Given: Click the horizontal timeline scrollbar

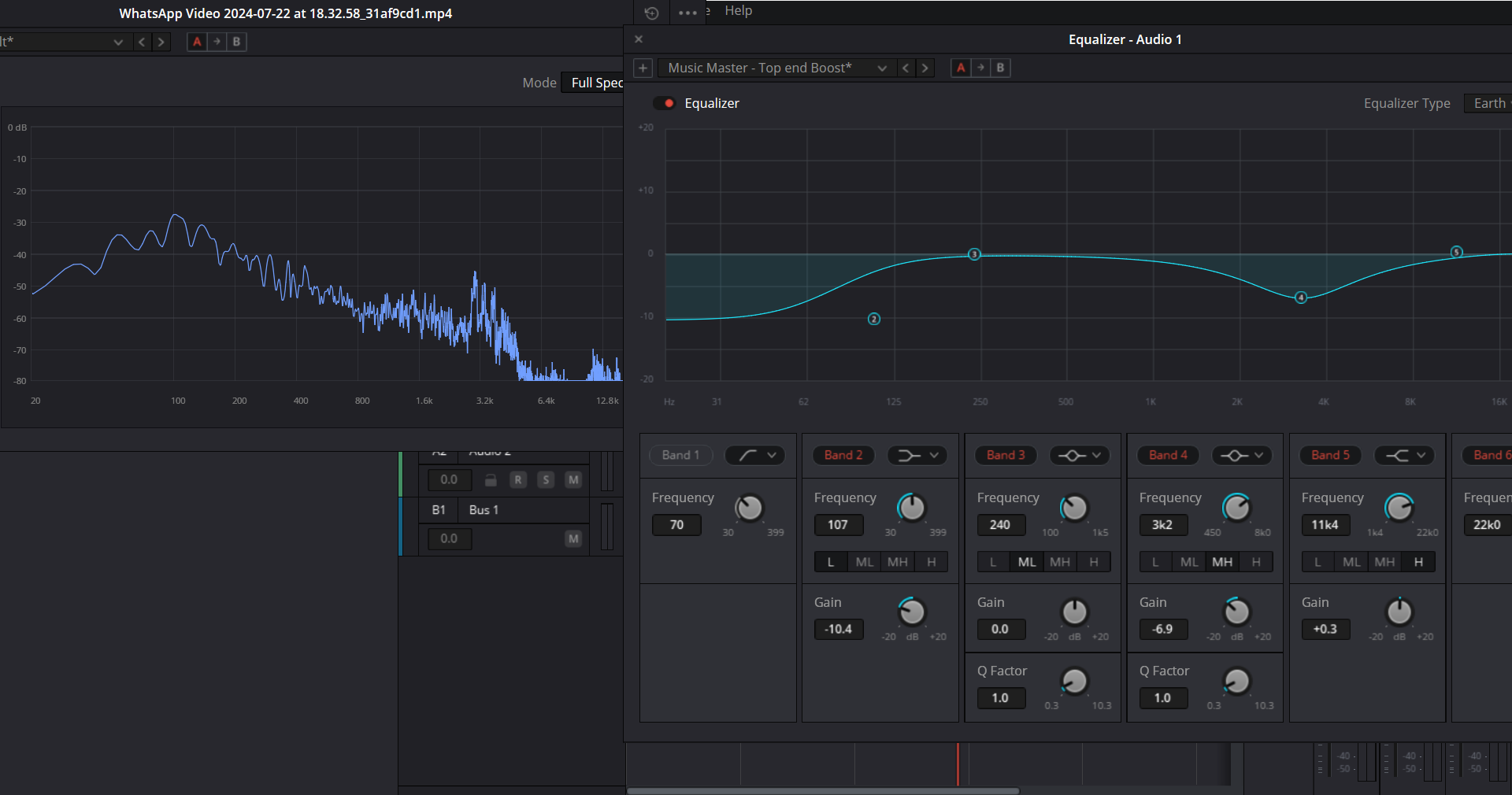Looking at the screenshot, I should tap(823, 790).
